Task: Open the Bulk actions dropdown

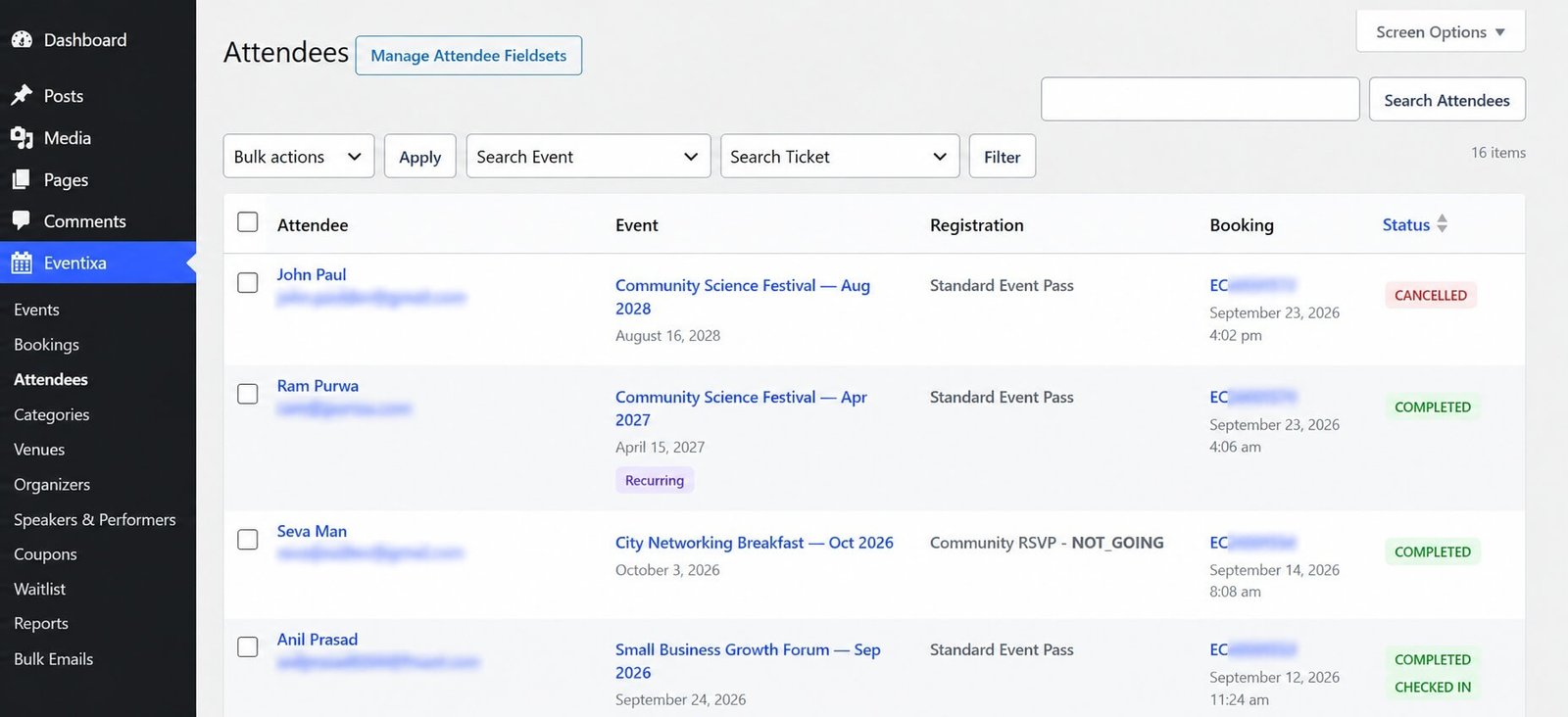Action: pyautogui.click(x=299, y=157)
